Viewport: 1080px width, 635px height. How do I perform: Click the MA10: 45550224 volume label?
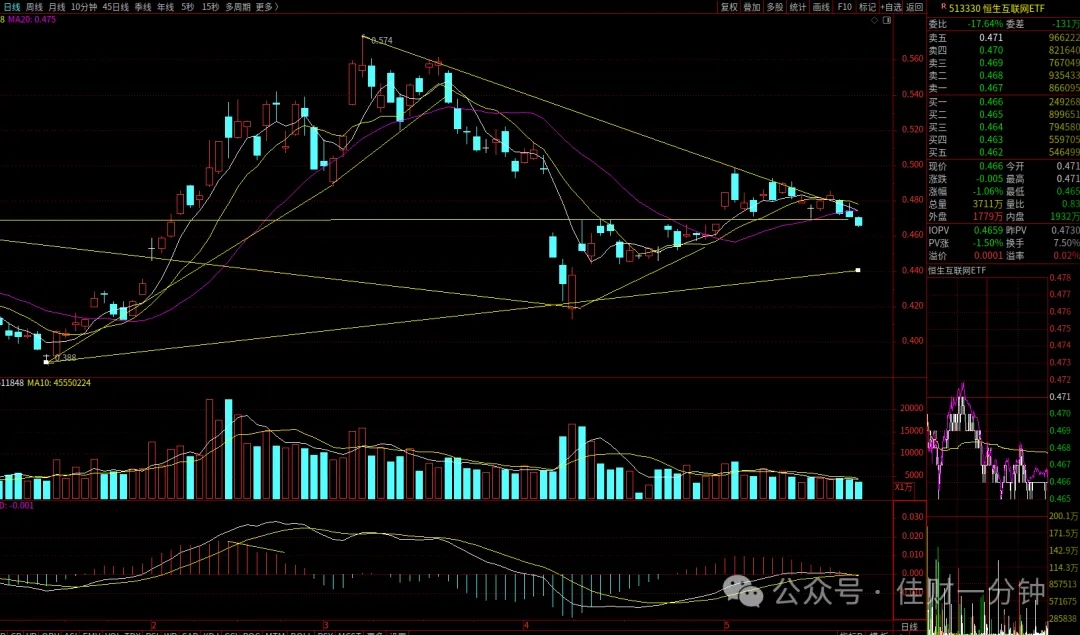pos(59,382)
